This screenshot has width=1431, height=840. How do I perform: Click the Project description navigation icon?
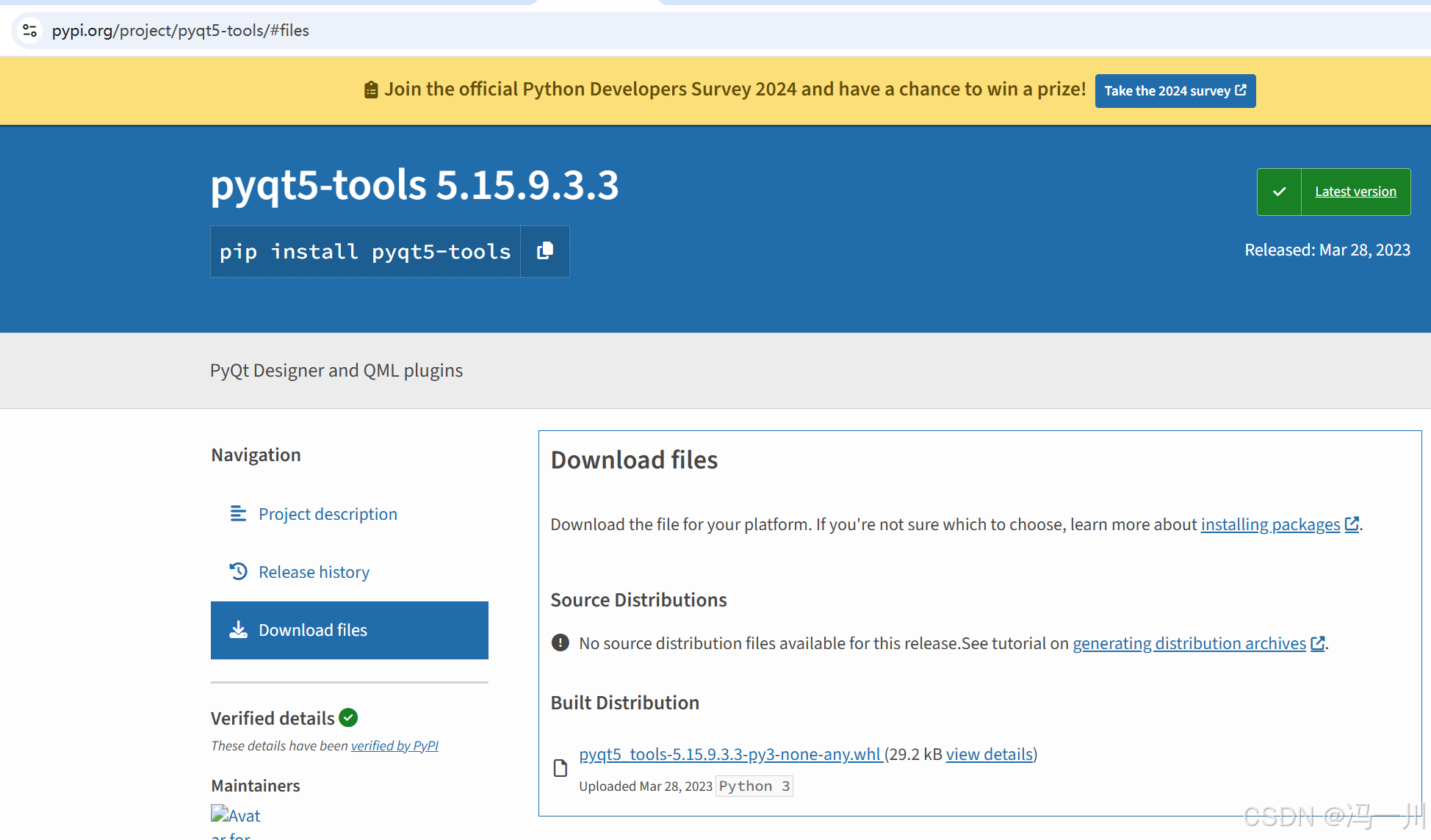click(237, 513)
